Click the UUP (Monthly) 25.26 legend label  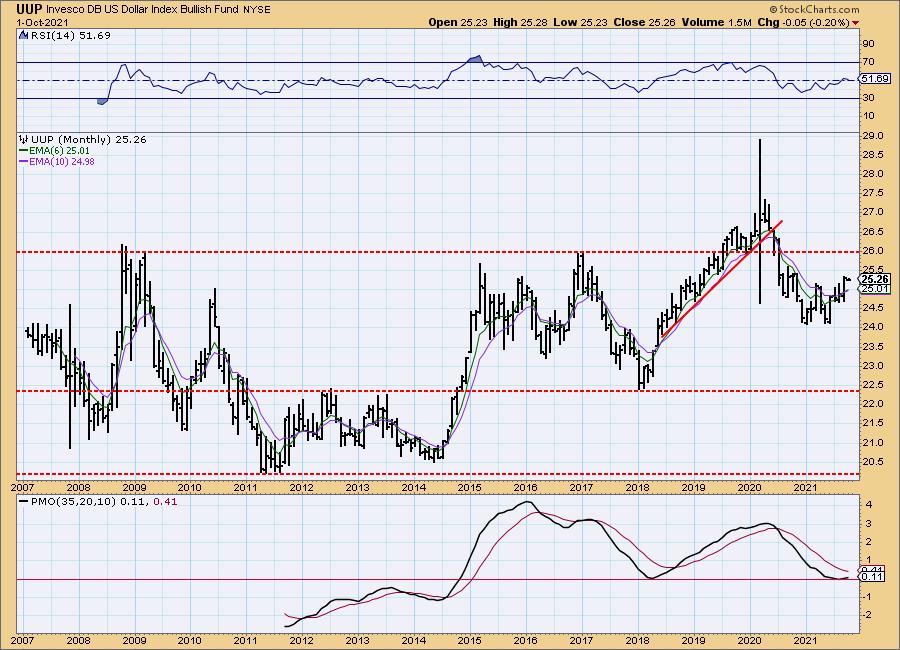(89, 140)
